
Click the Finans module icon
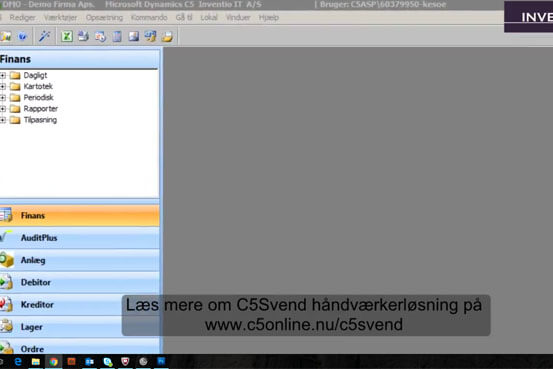[6, 215]
